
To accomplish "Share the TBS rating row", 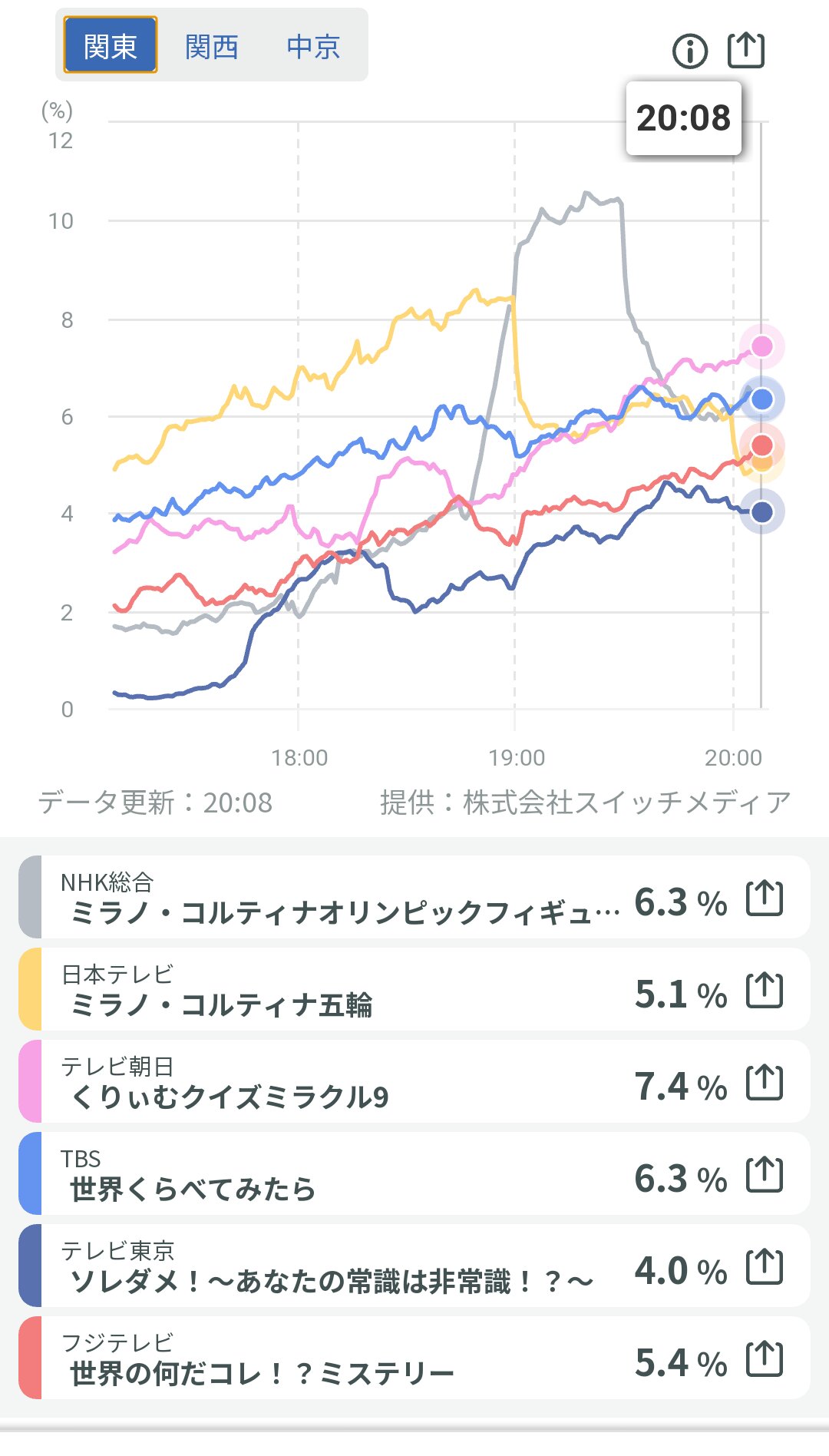I will [x=765, y=1174].
